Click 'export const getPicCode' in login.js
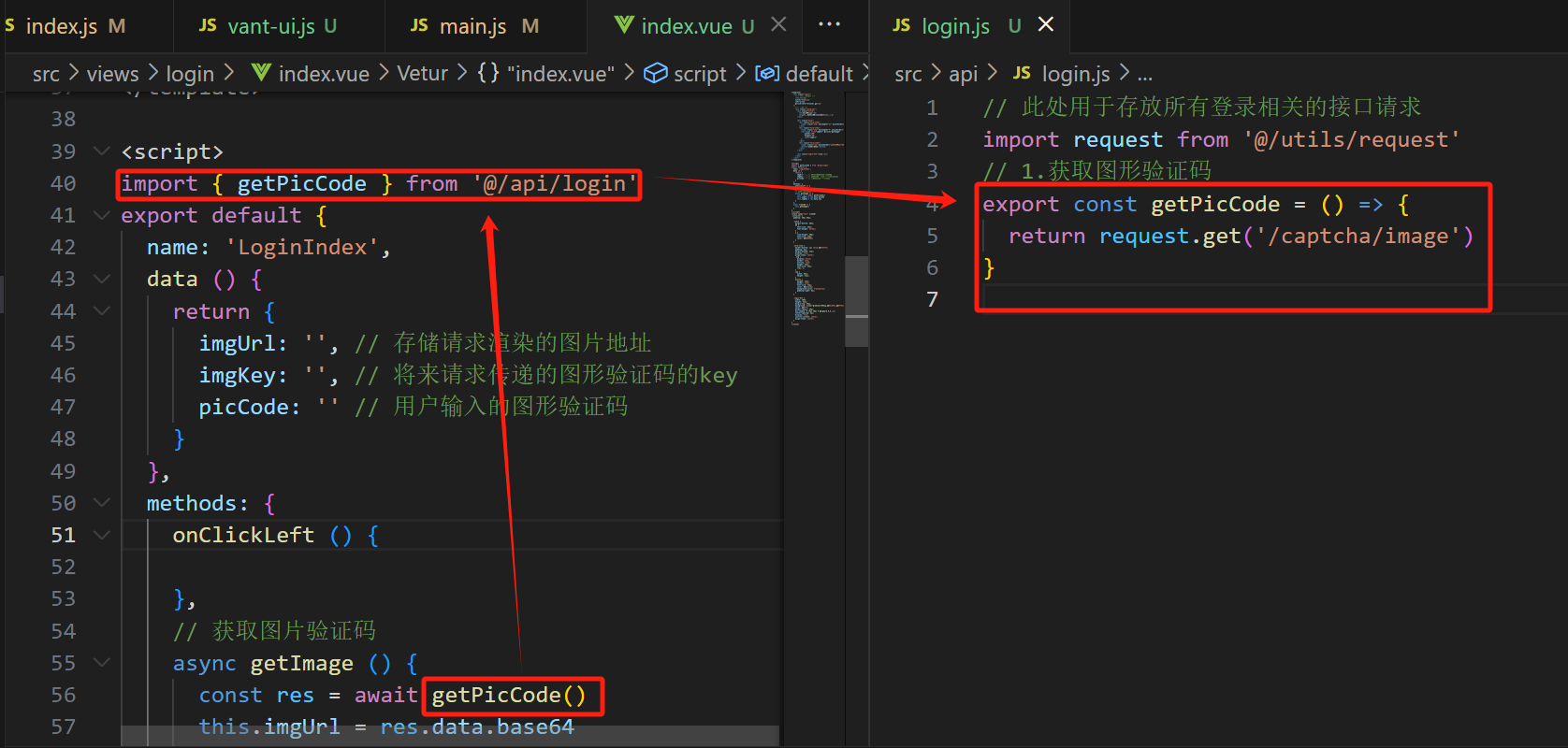1568x748 pixels. pos(1131,204)
